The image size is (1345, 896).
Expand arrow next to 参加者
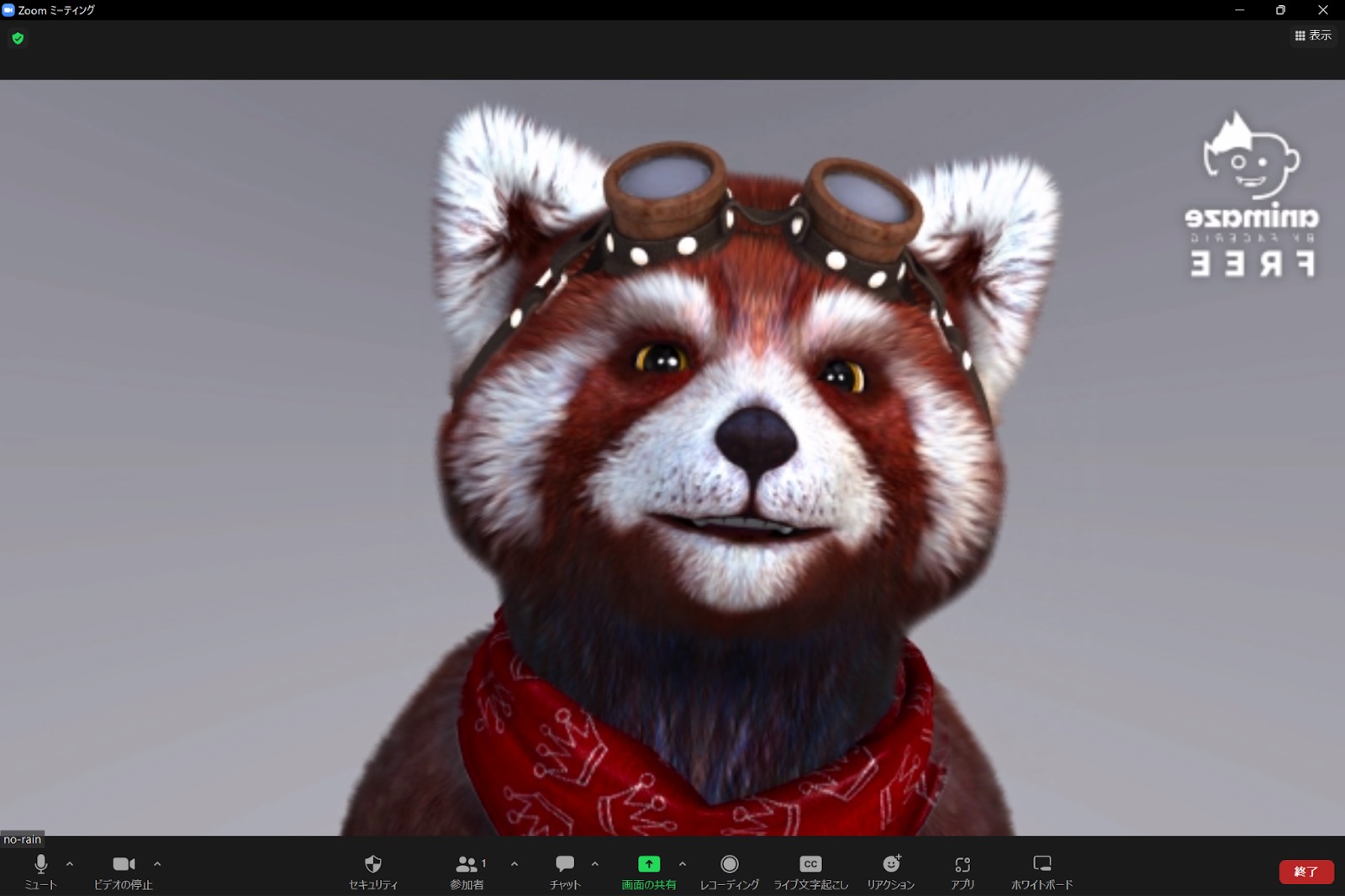[514, 863]
